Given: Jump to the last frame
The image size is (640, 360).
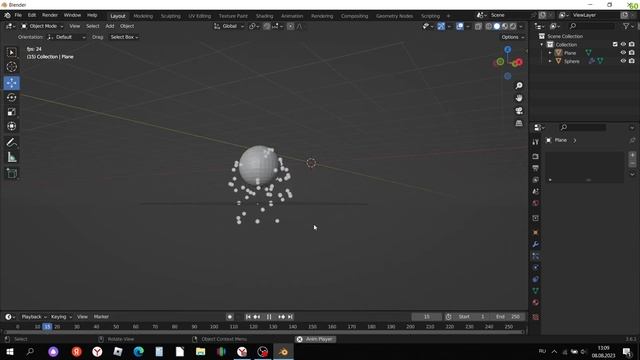Looking at the screenshot, I should coord(290,317).
